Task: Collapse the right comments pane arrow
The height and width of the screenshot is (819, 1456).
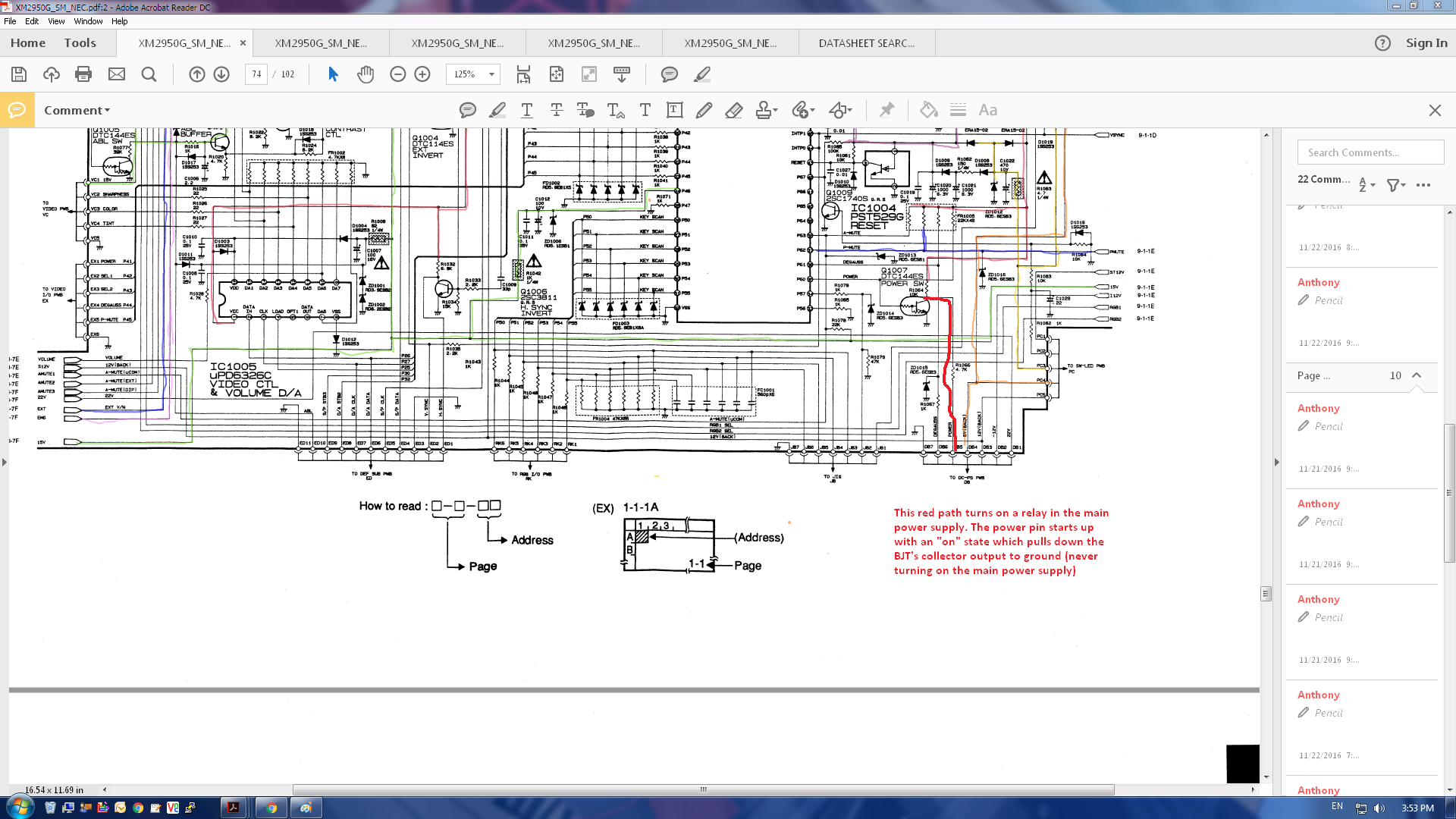Action: (1276, 462)
